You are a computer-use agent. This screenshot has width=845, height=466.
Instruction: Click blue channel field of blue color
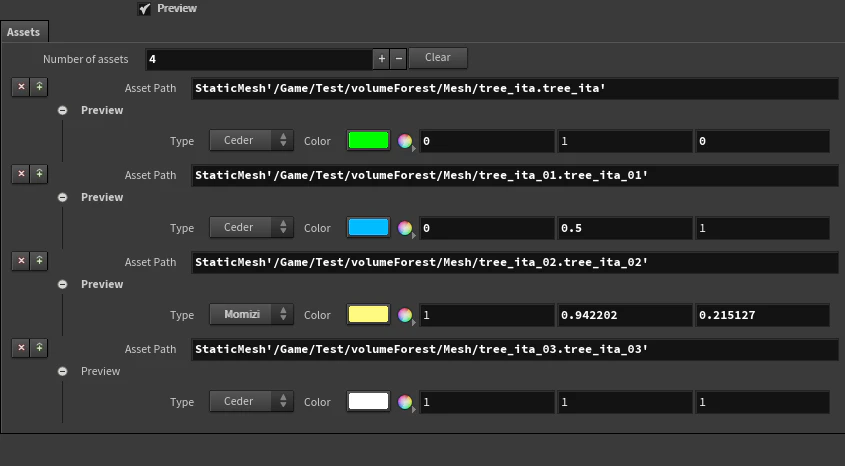pos(763,228)
